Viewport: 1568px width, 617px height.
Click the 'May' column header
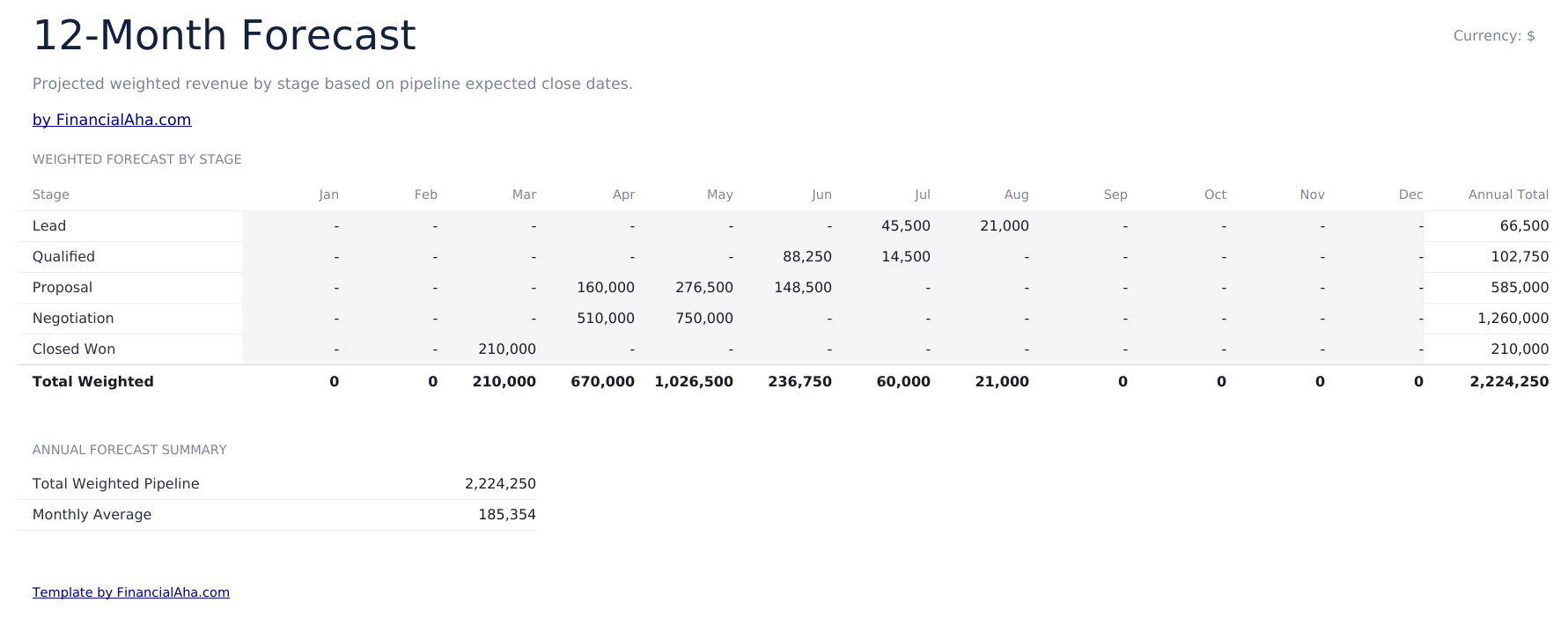pos(720,195)
